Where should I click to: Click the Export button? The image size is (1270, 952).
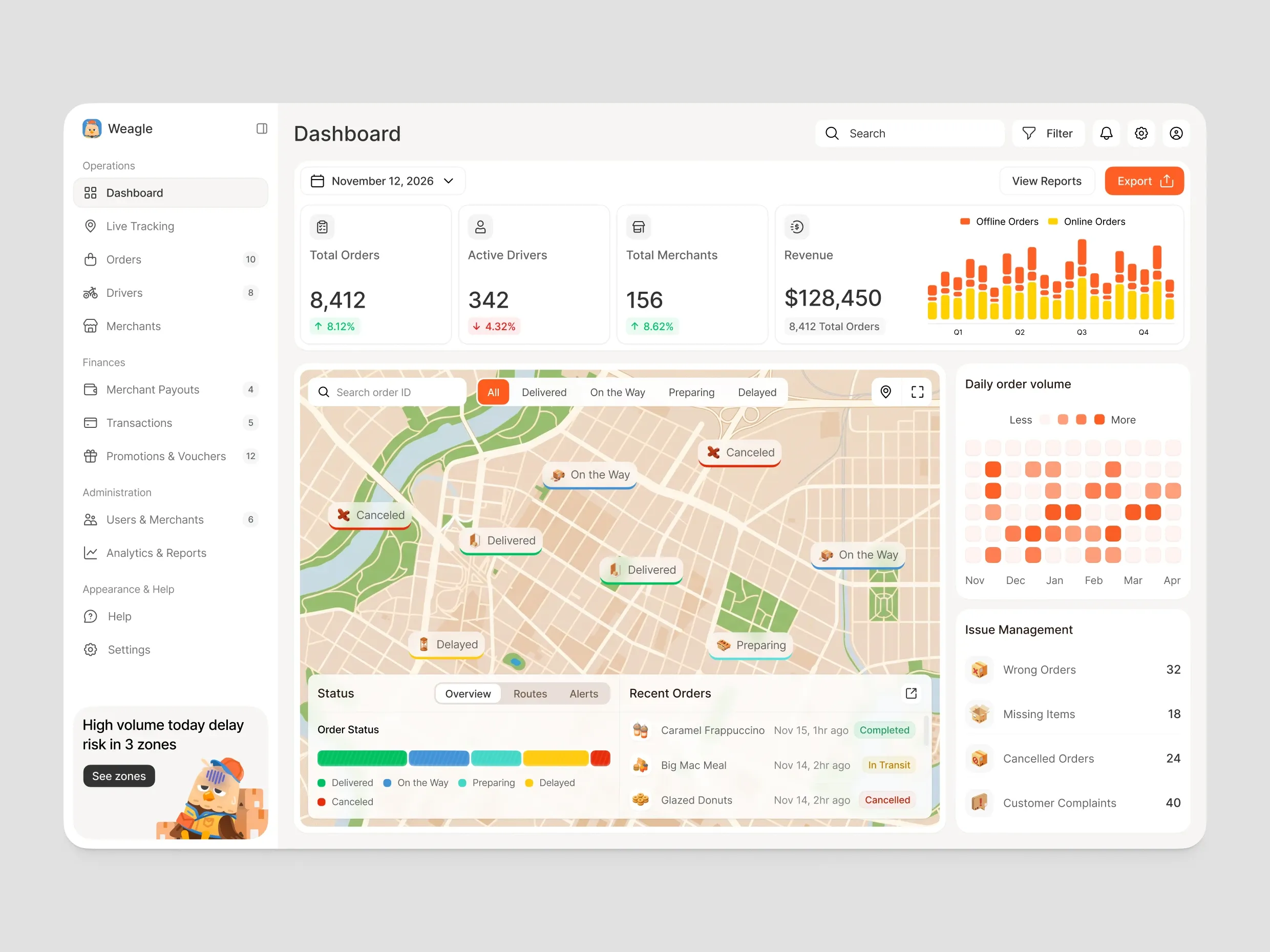1144,181
